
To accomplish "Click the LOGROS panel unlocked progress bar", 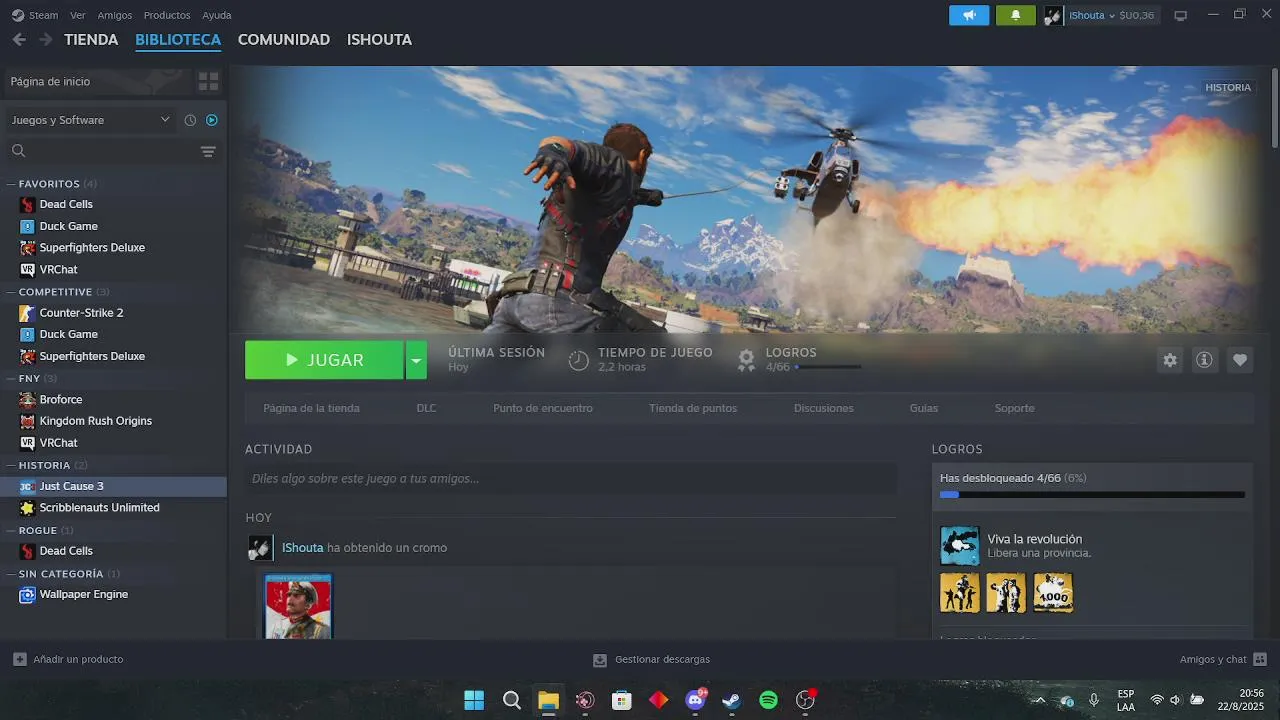I will (x=1092, y=494).
